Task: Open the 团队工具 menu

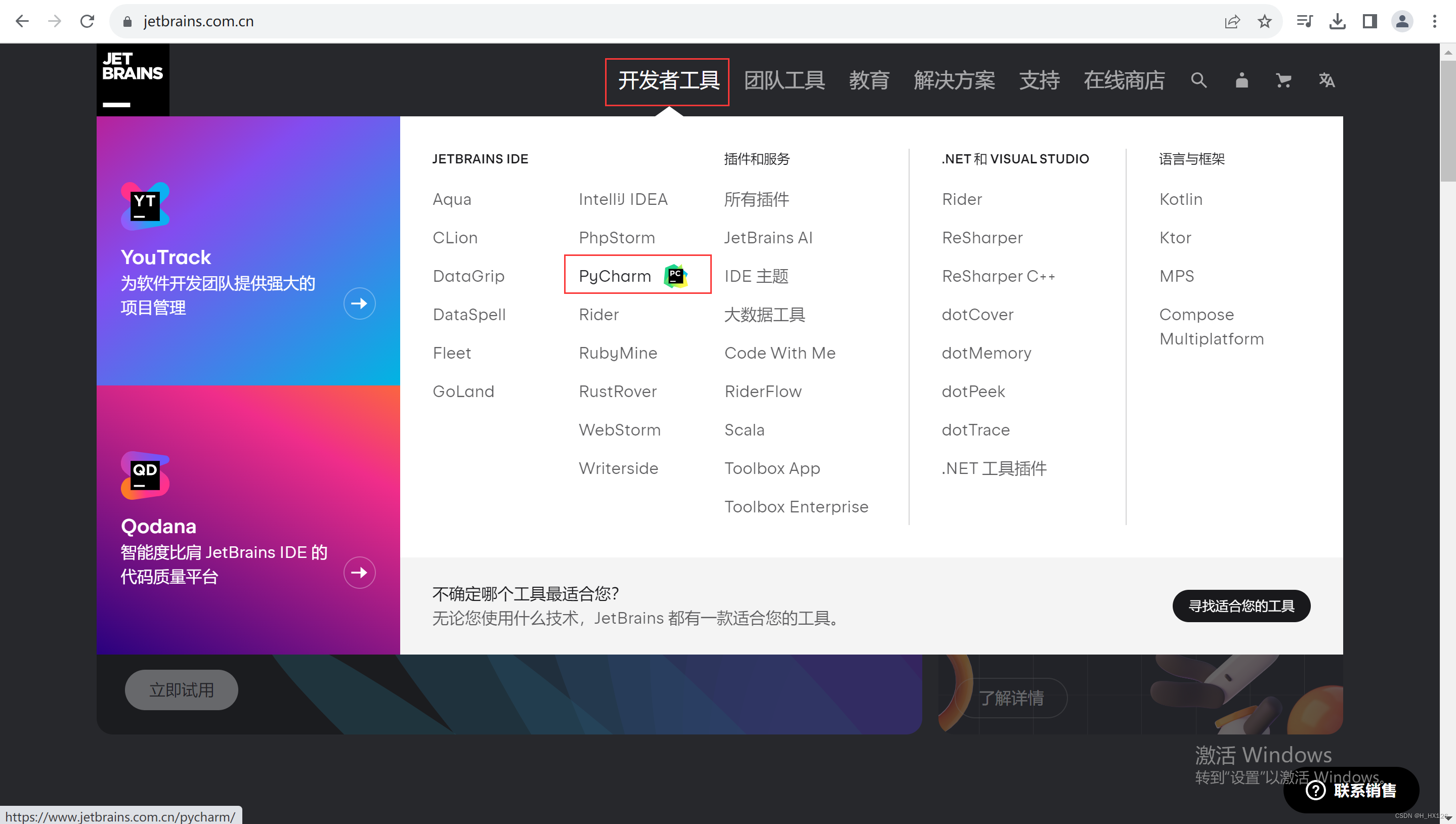Action: (x=784, y=80)
